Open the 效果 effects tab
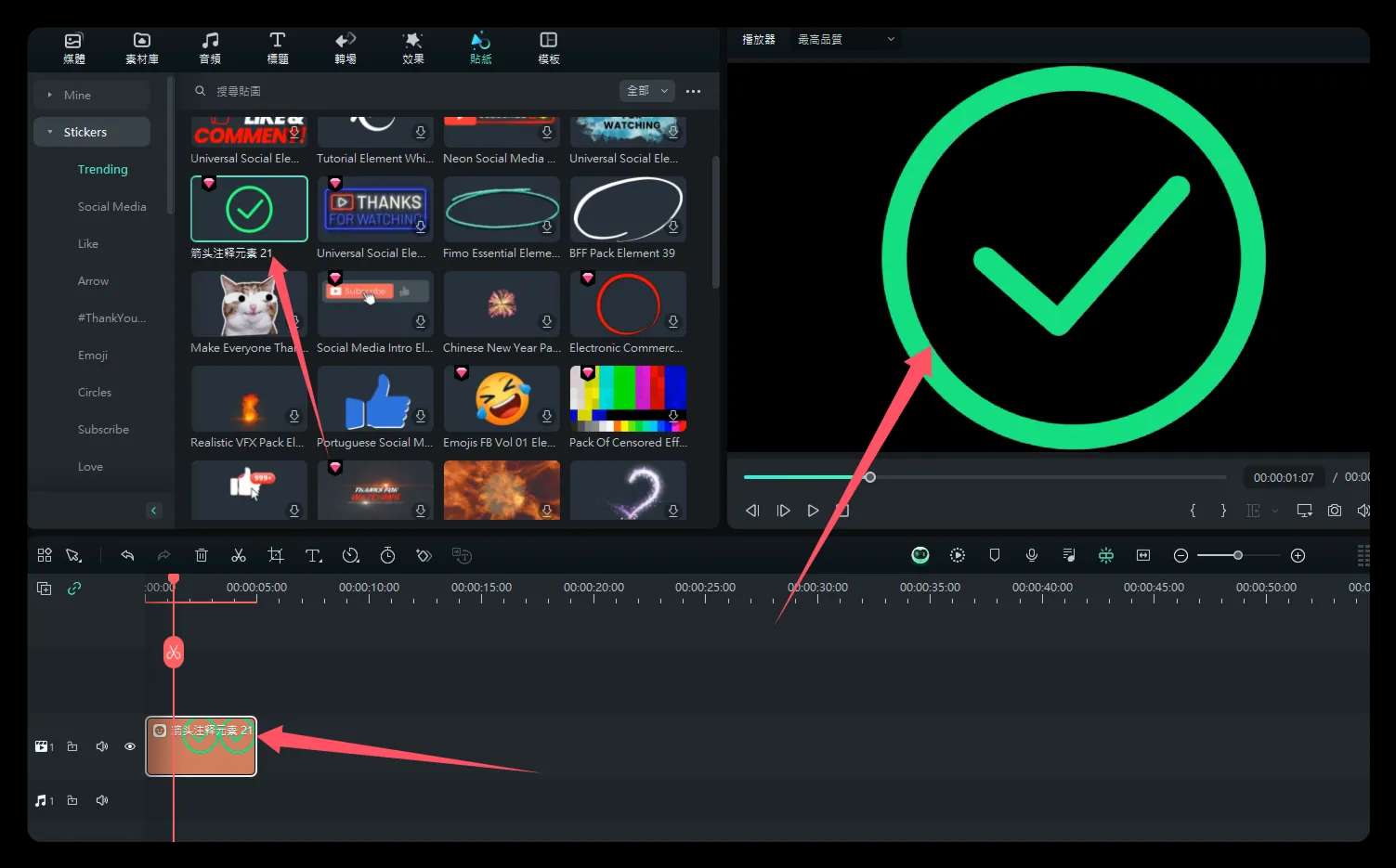The image size is (1396, 868). tap(413, 47)
